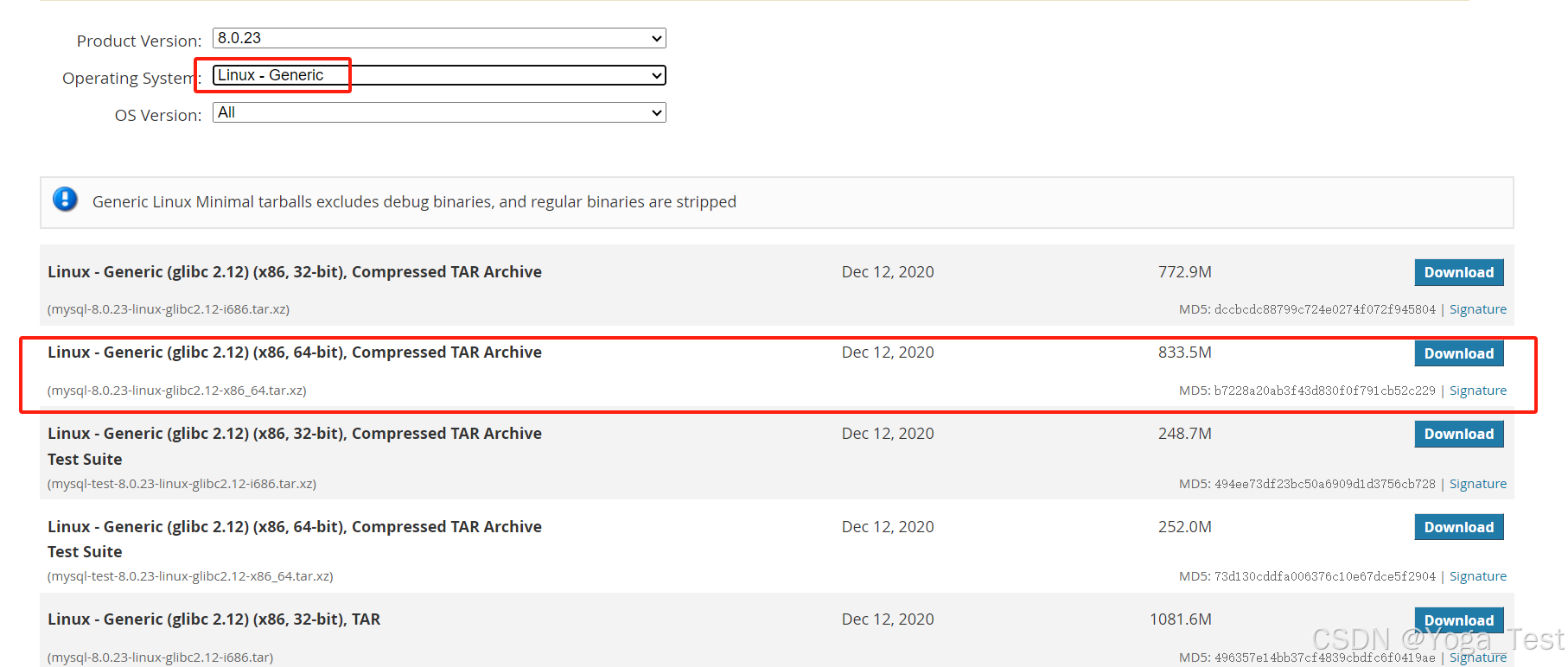Image resolution: width=1568 pixels, height=667 pixels.
Task: Click the Generic Linux Minimal tarballs notice text
Action: click(x=414, y=202)
